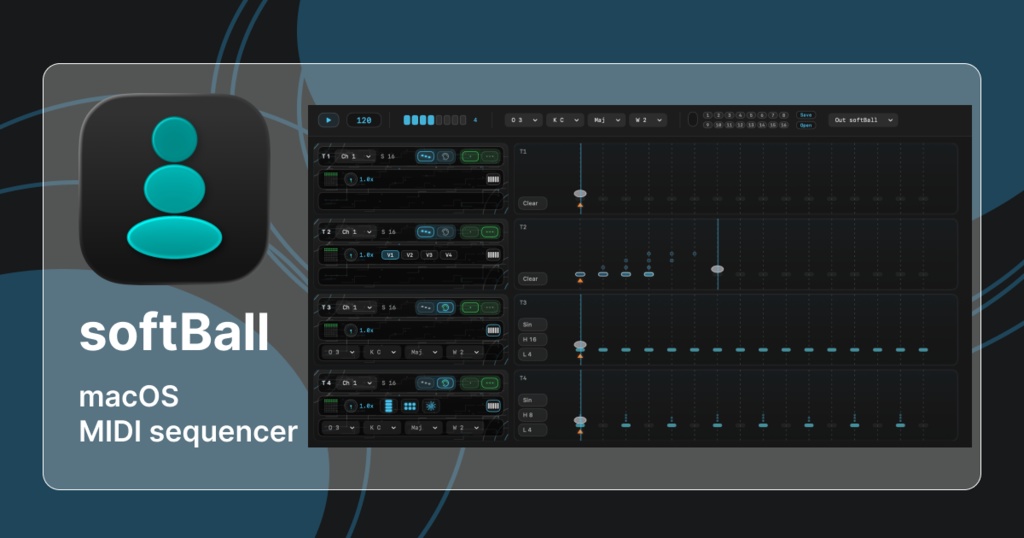Click T1 gray step slider handle
1024x538 pixels.
tap(580, 193)
